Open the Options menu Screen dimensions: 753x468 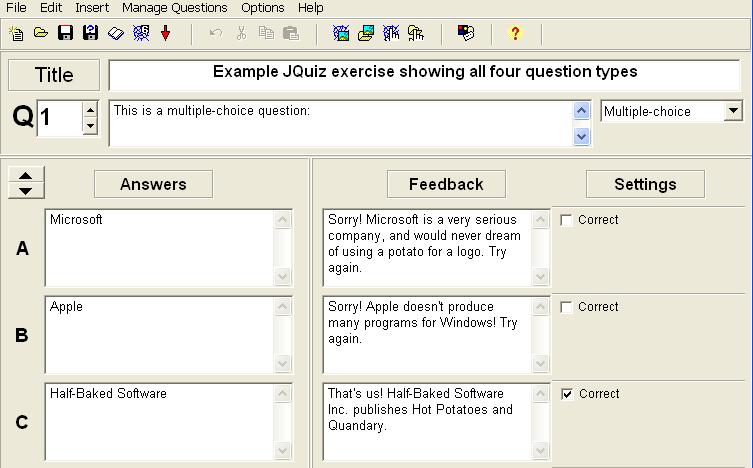click(263, 8)
